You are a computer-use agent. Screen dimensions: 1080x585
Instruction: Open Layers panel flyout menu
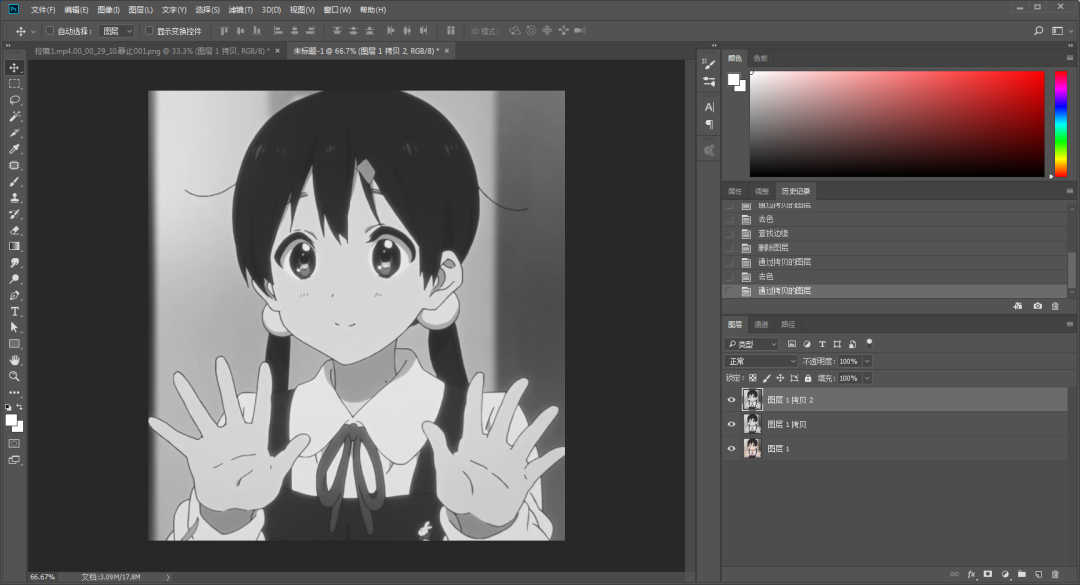pos(1070,324)
